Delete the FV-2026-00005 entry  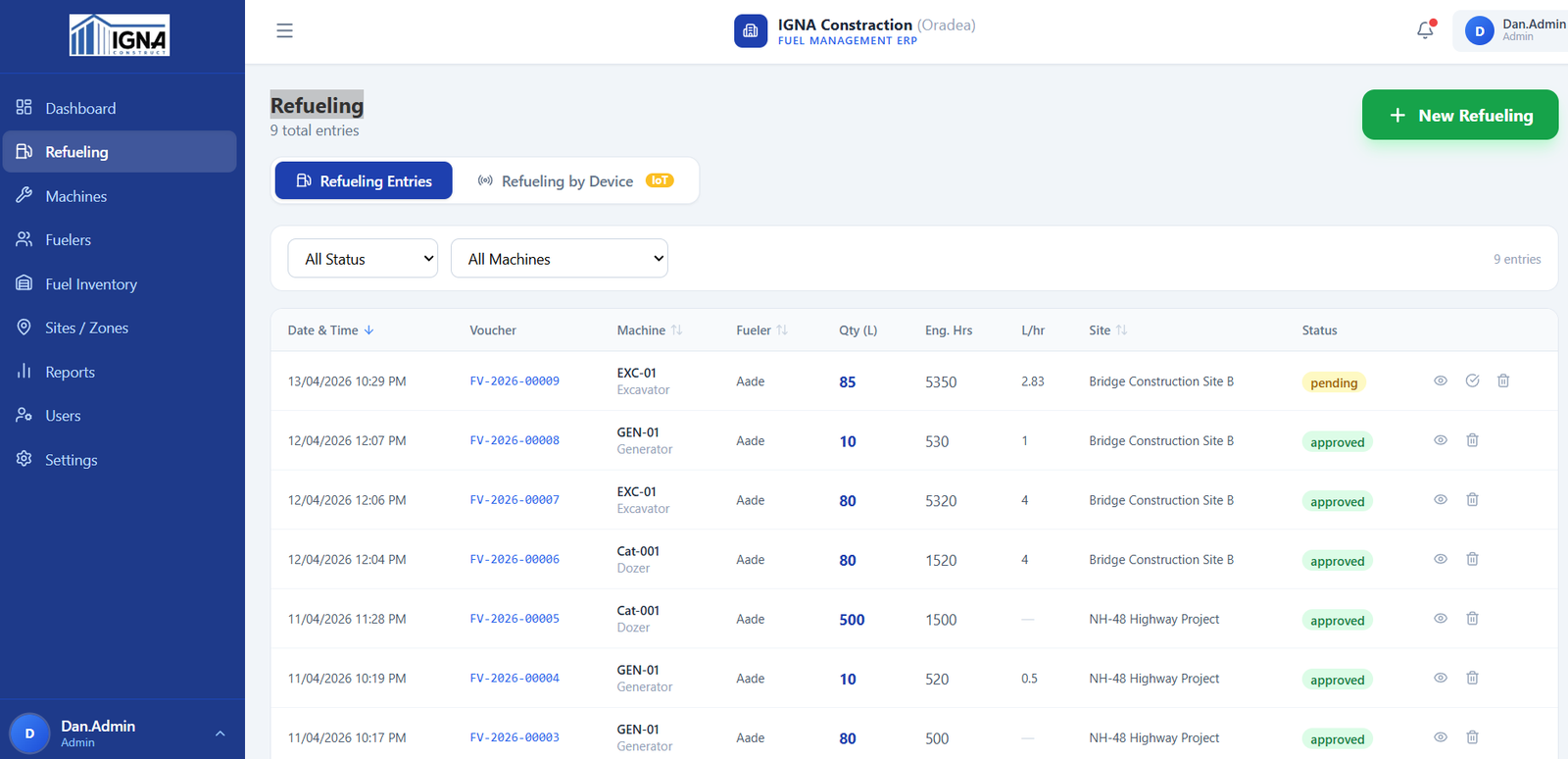(1472, 619)
